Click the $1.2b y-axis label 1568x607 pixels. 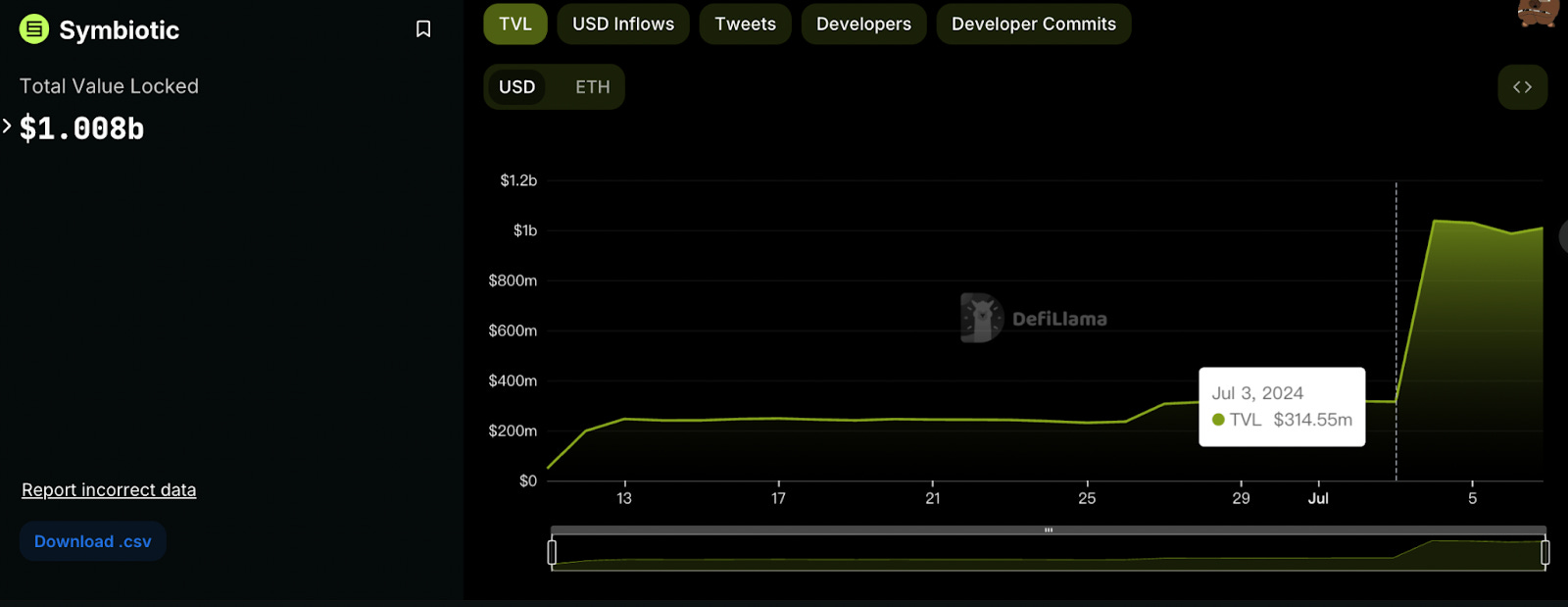click(518, 180)
